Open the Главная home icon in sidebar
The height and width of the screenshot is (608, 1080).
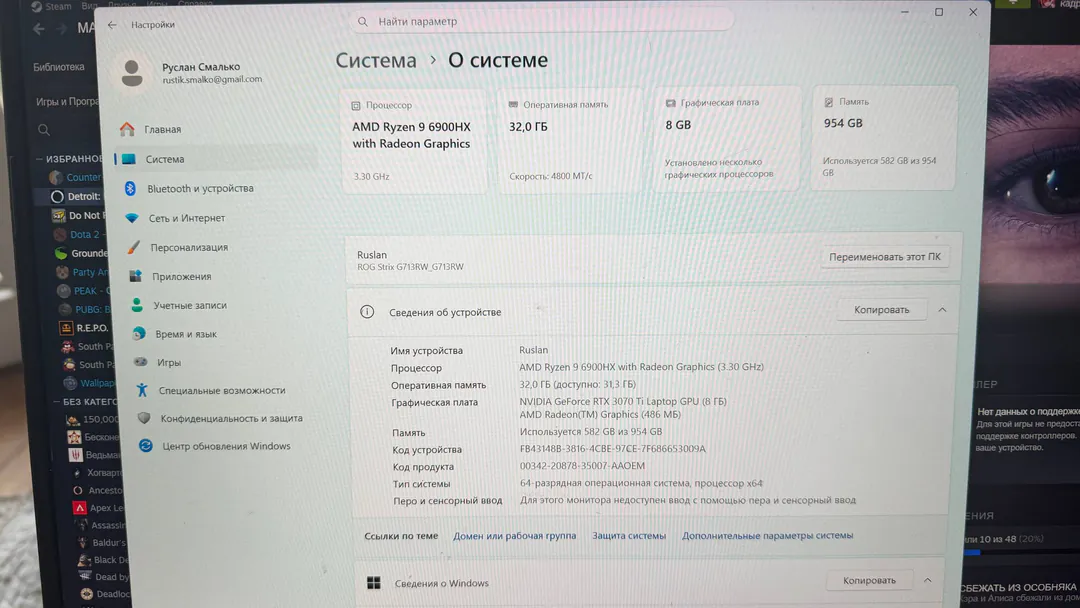tap(127, 129)
